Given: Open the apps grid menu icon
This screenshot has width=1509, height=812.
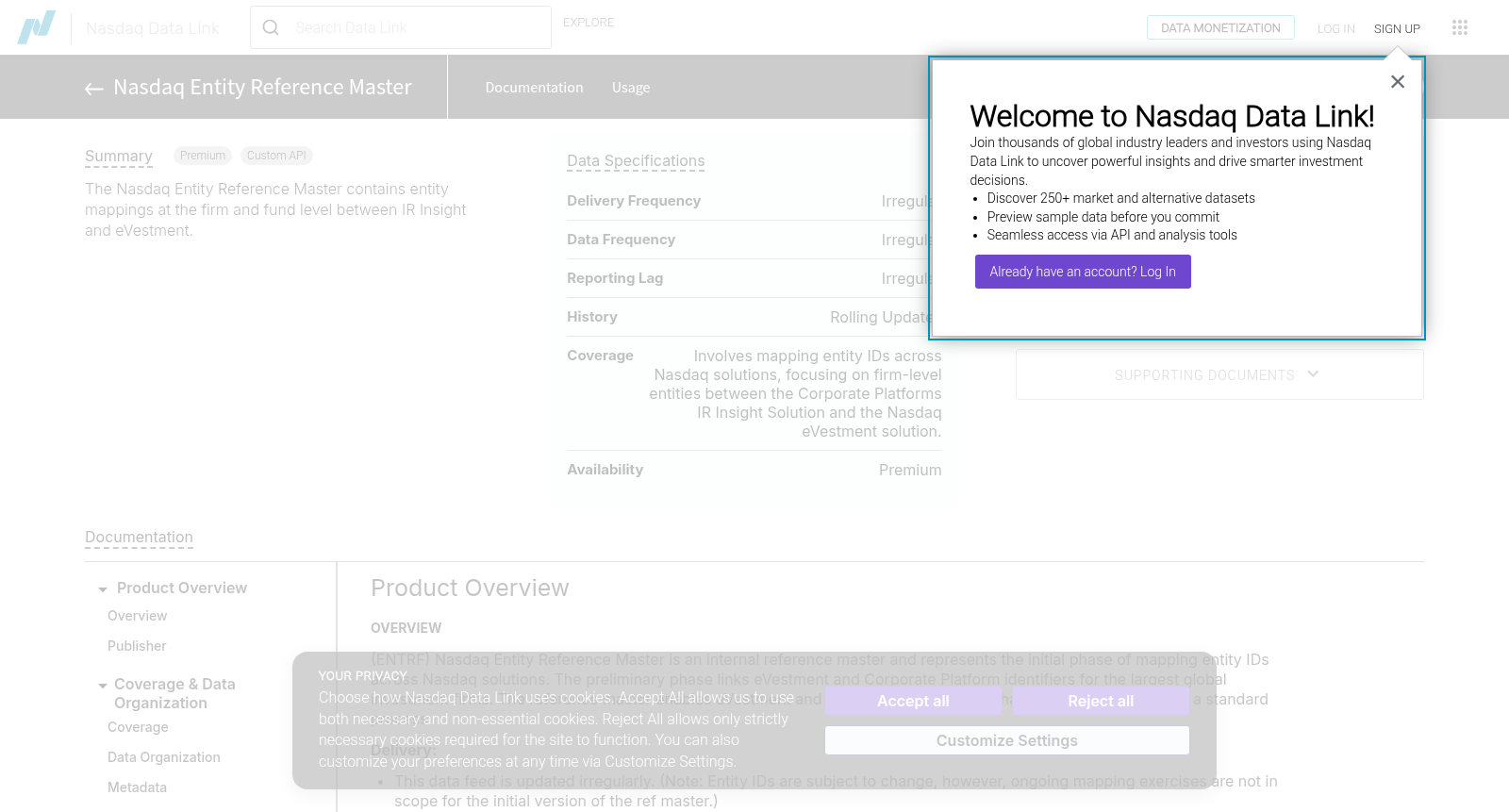Looking at the screenshot, I should pos(1460,27).
